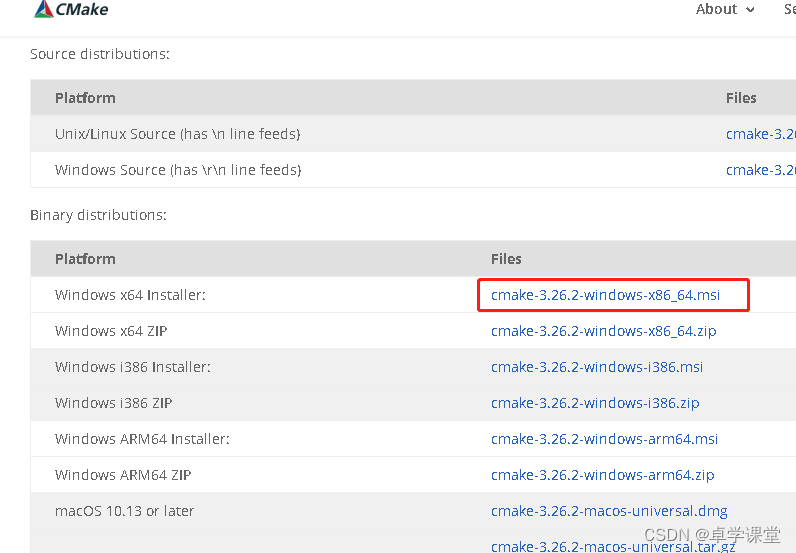This screenshot has width=796, height=553.
Task: Click the 'Source distributions:' heading
Action: point(100,54)
